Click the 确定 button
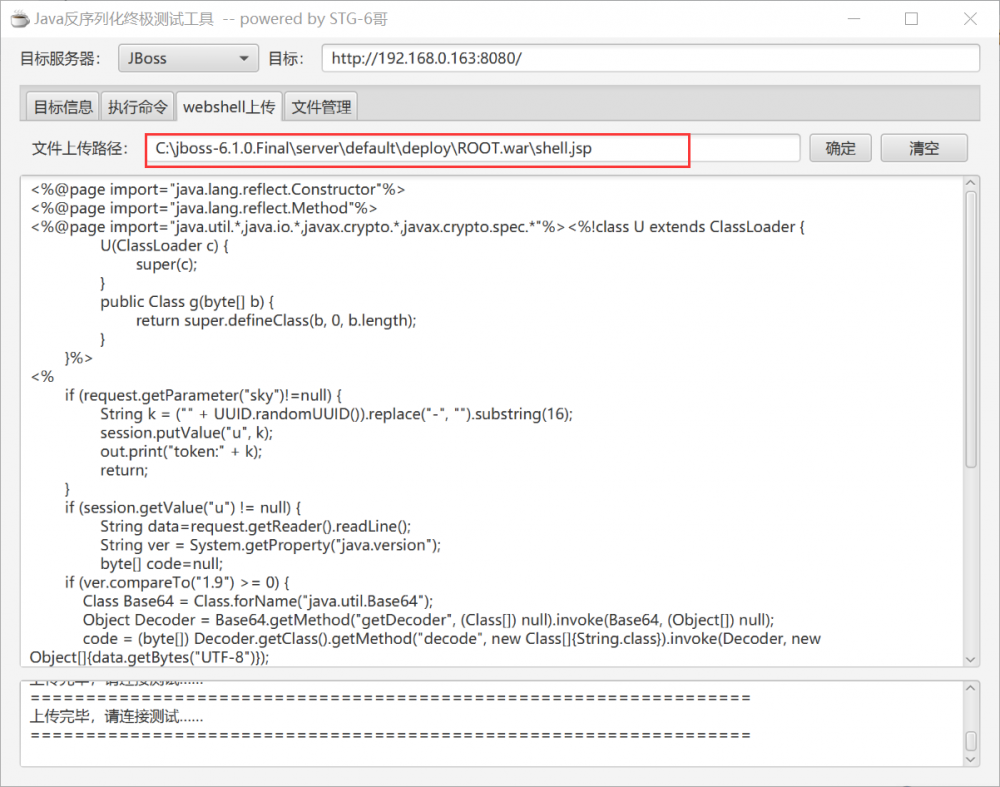 tap(840, 149)
